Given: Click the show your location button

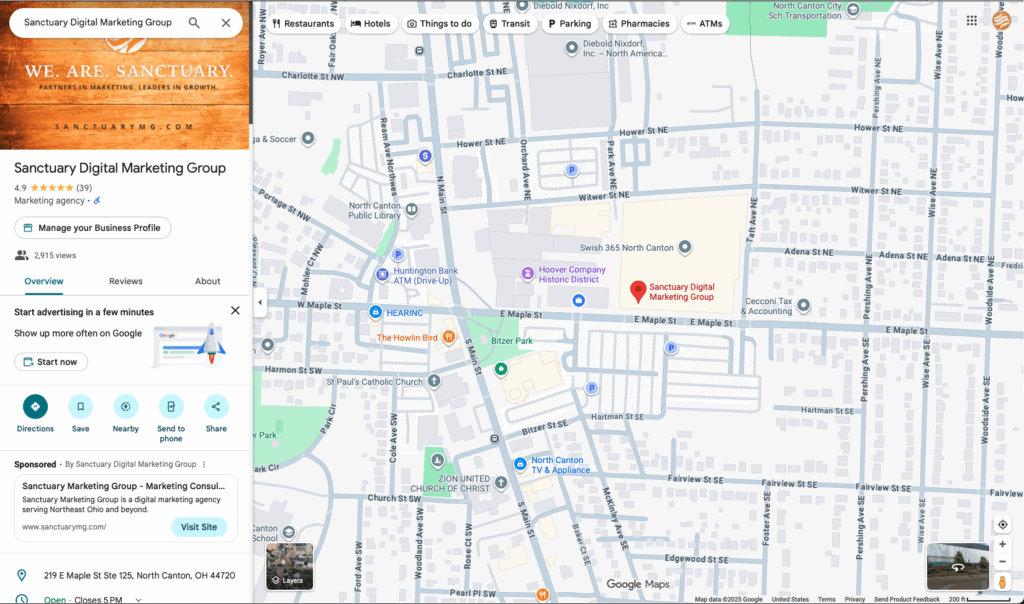Looking at the screenshot, I should [1002, 525].
